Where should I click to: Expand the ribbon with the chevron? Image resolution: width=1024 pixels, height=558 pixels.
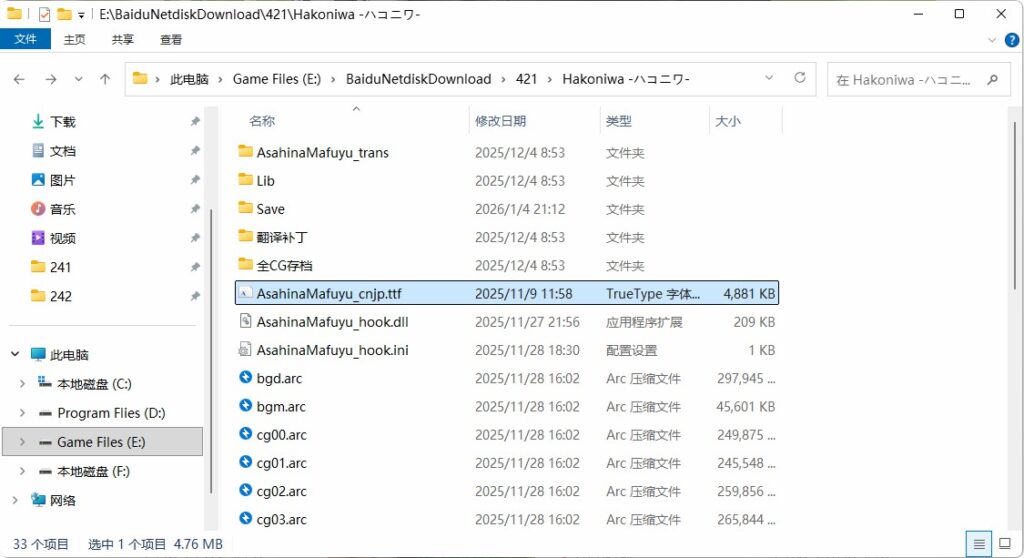pyautogui.click(x=991, y=40)
